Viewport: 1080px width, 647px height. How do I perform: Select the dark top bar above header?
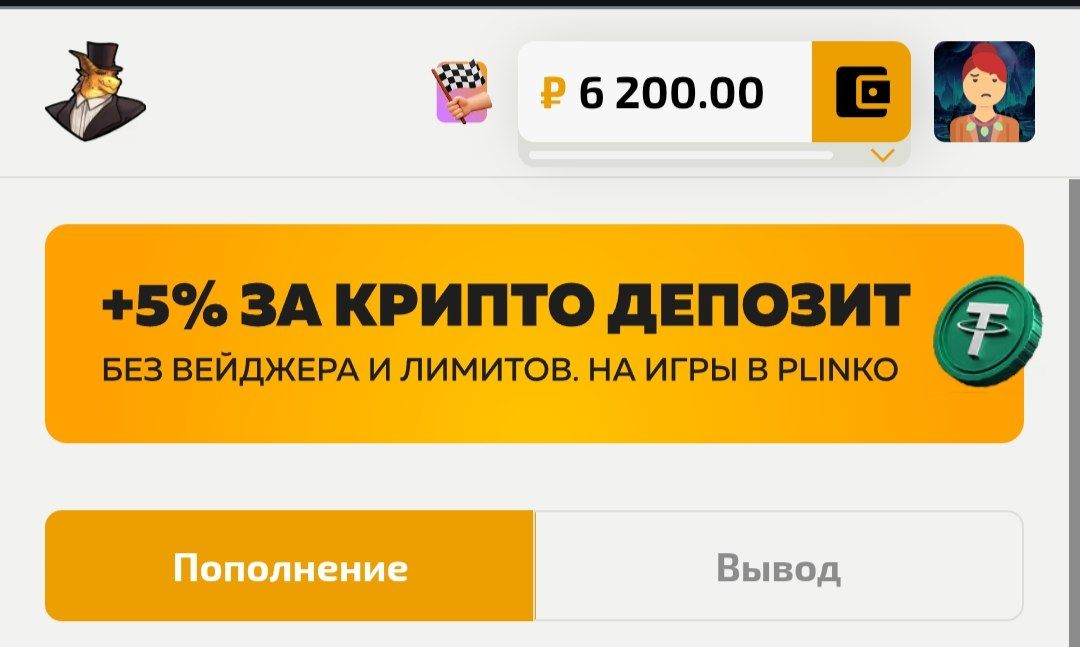540,3
